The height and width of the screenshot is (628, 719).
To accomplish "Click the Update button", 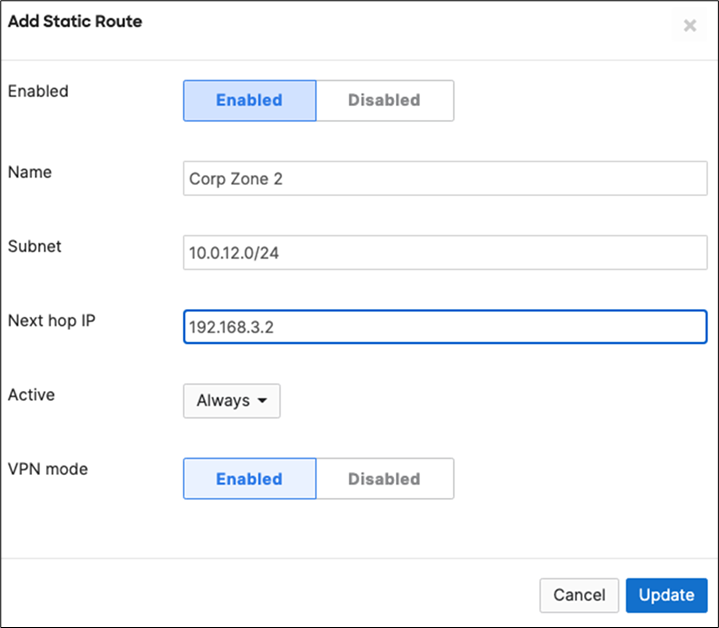I will (666, 595).
